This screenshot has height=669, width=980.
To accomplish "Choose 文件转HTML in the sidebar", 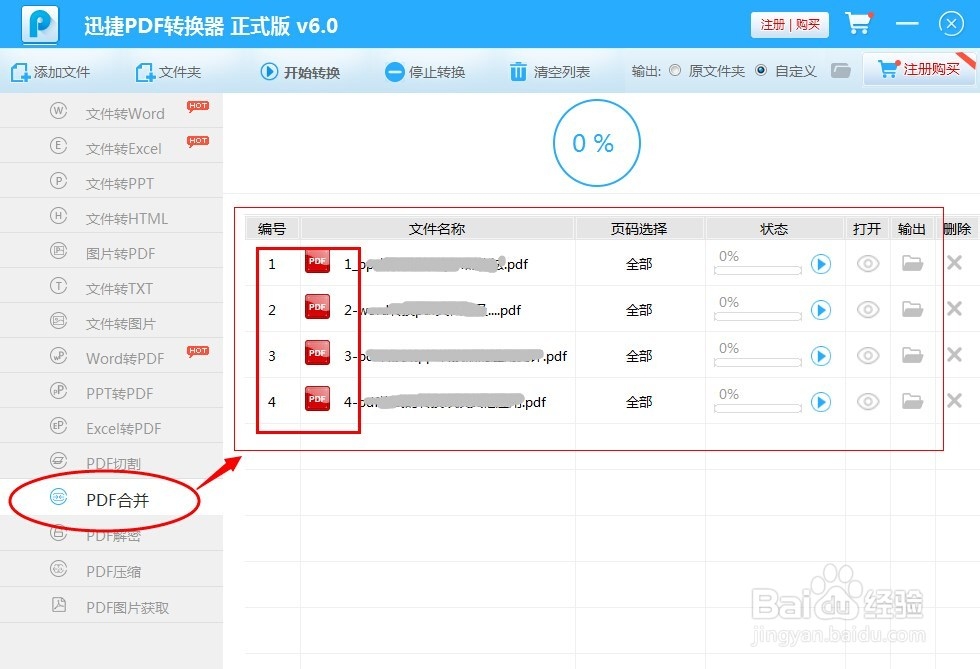I will pos(111,218).
